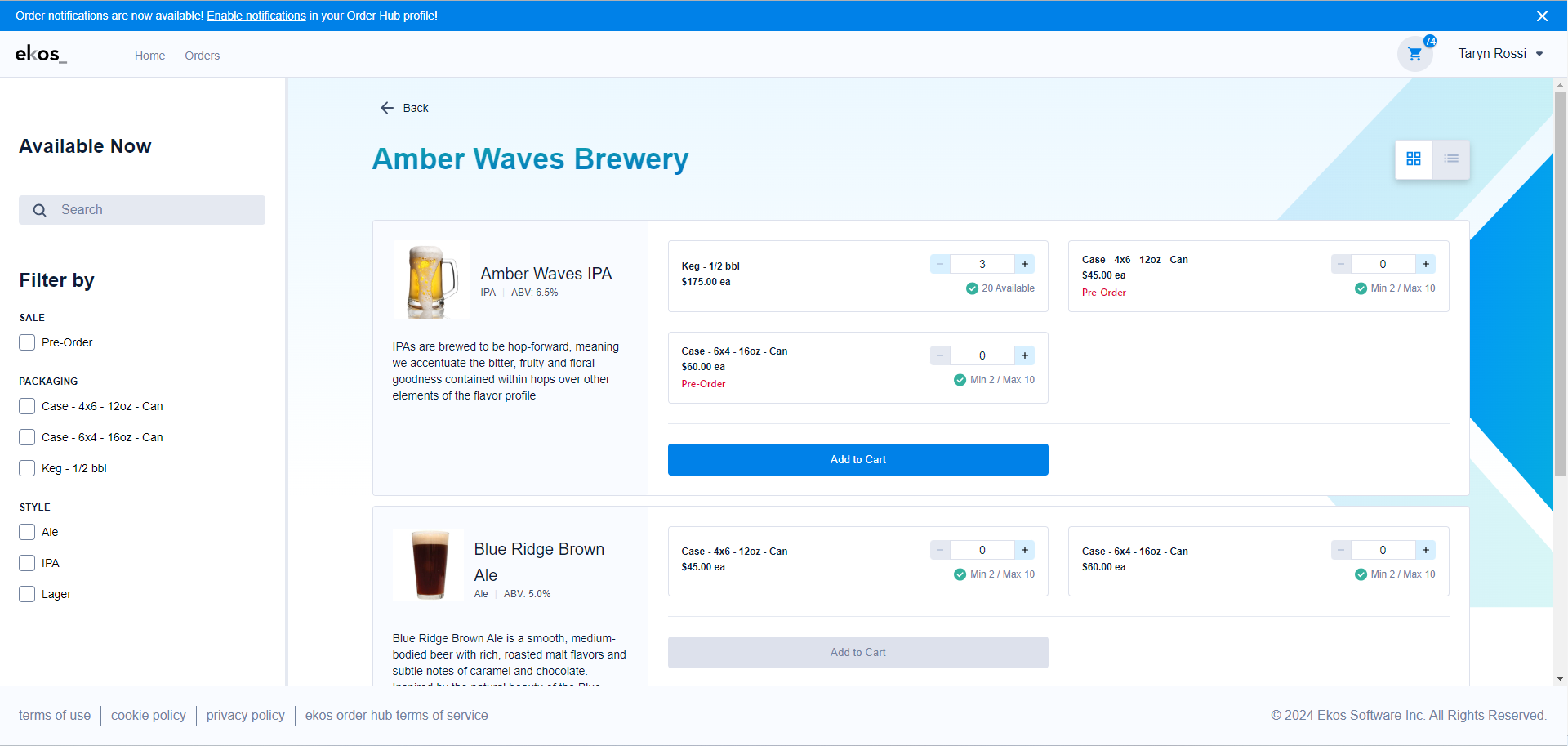Tick the Keg - 1/2 bbl packaging filter
The width and height of the screenshot is (1568, 746).
tap(27, 468)
